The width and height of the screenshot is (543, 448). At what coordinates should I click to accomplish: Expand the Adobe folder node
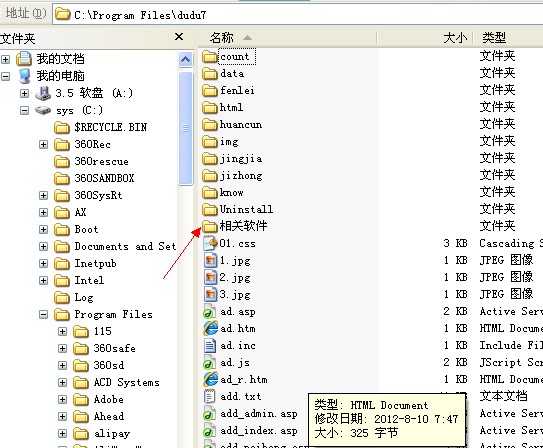pos(62,400)
